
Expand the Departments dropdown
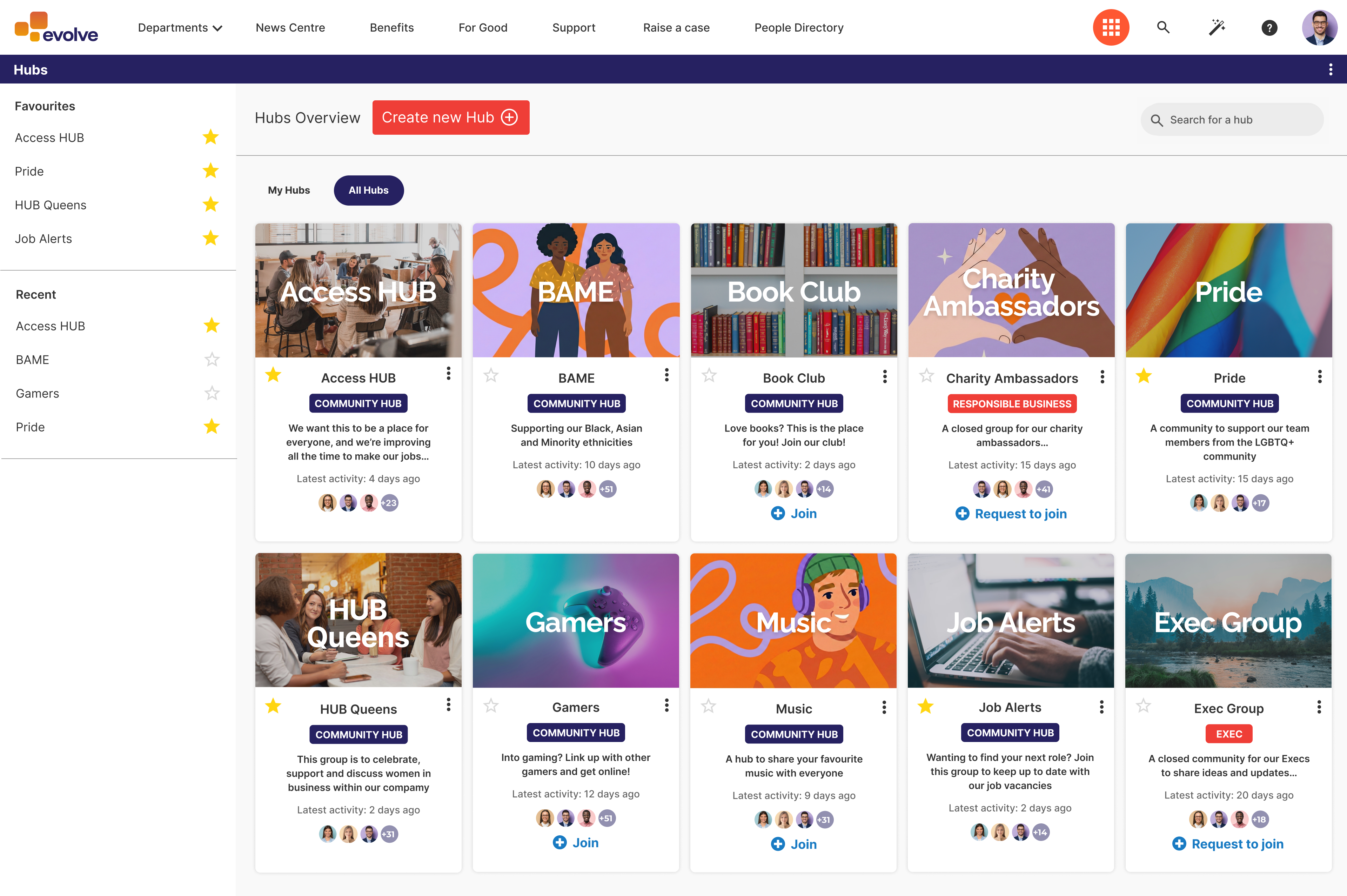pos(180,27)
